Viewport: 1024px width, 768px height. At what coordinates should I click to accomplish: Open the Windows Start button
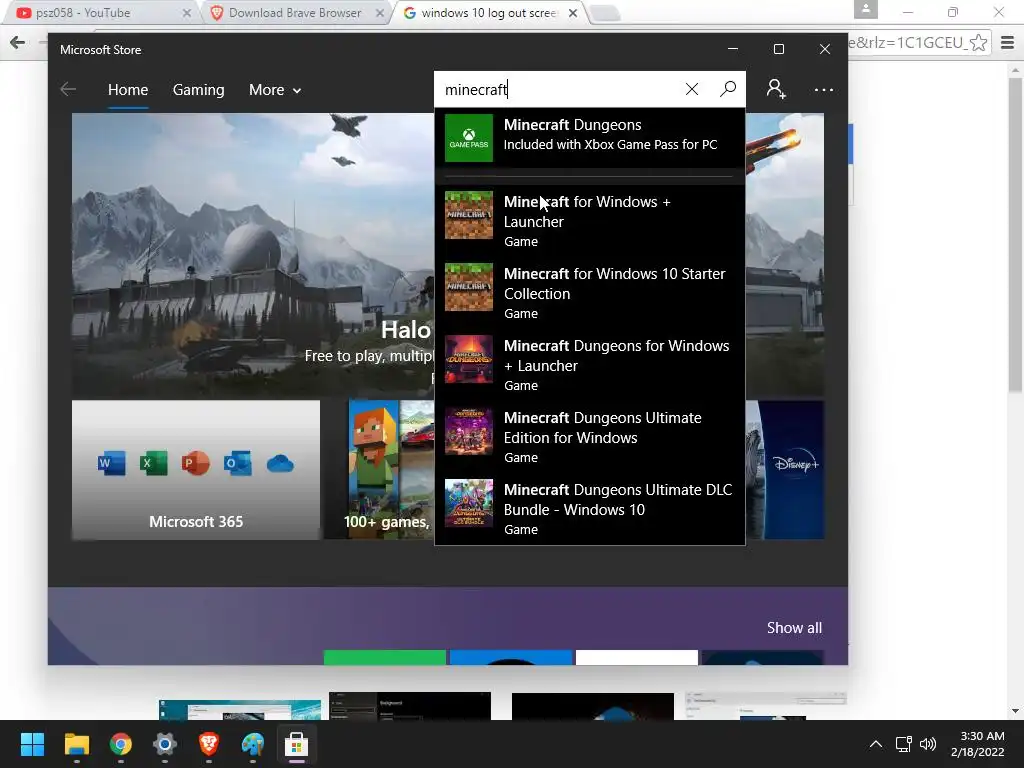(32, 744)
